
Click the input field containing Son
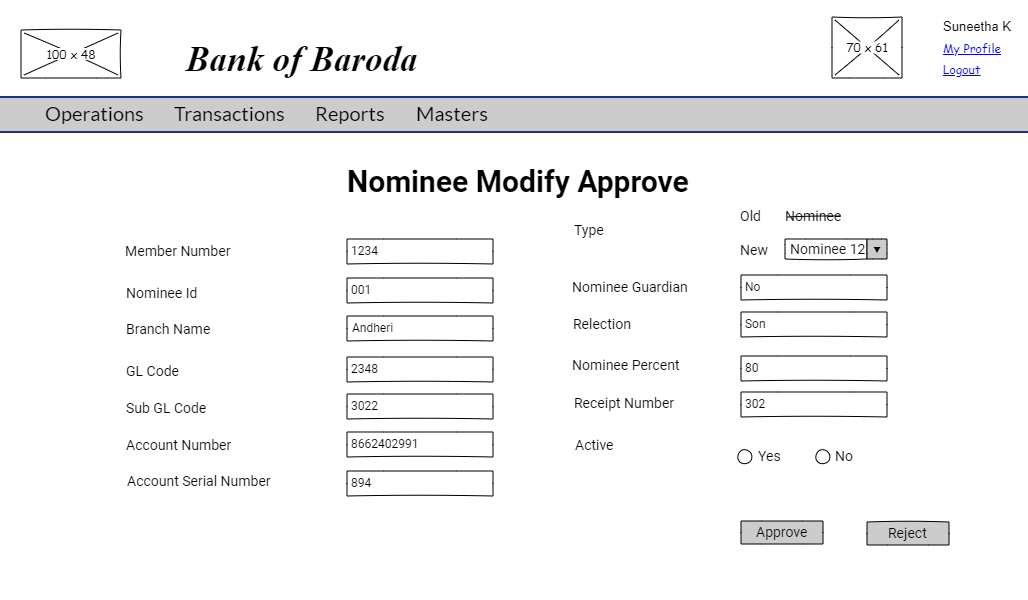[x=814, y=324]
